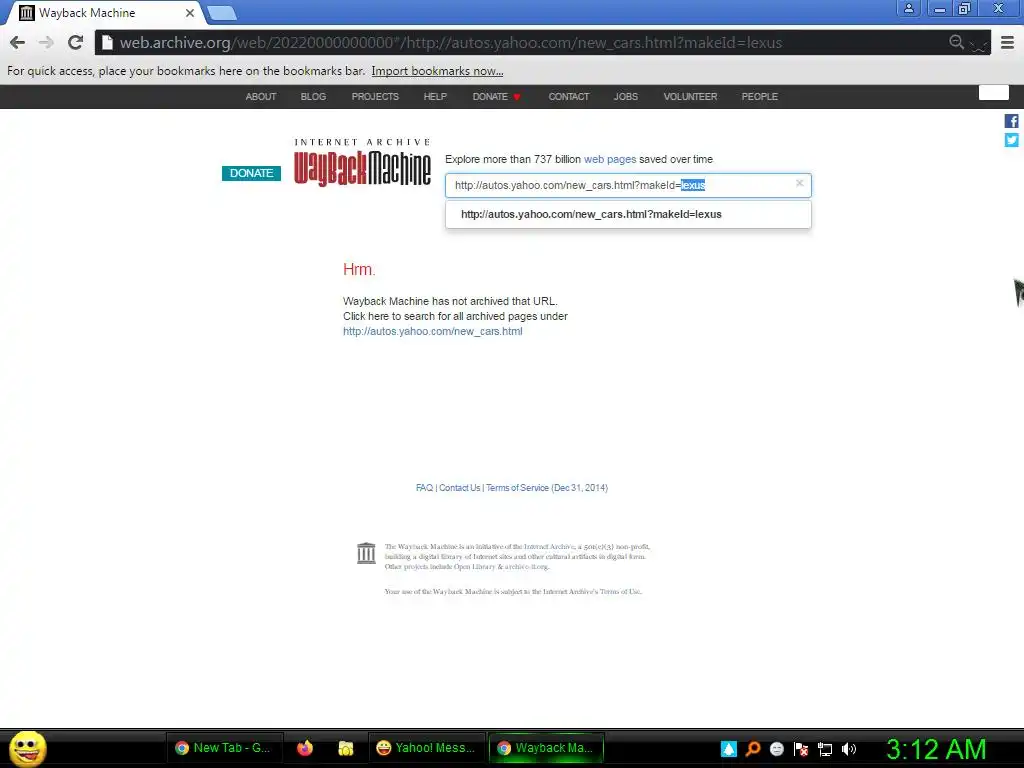Click the blue arrow tray icon

pyautogui.click(x=729, y=749)
